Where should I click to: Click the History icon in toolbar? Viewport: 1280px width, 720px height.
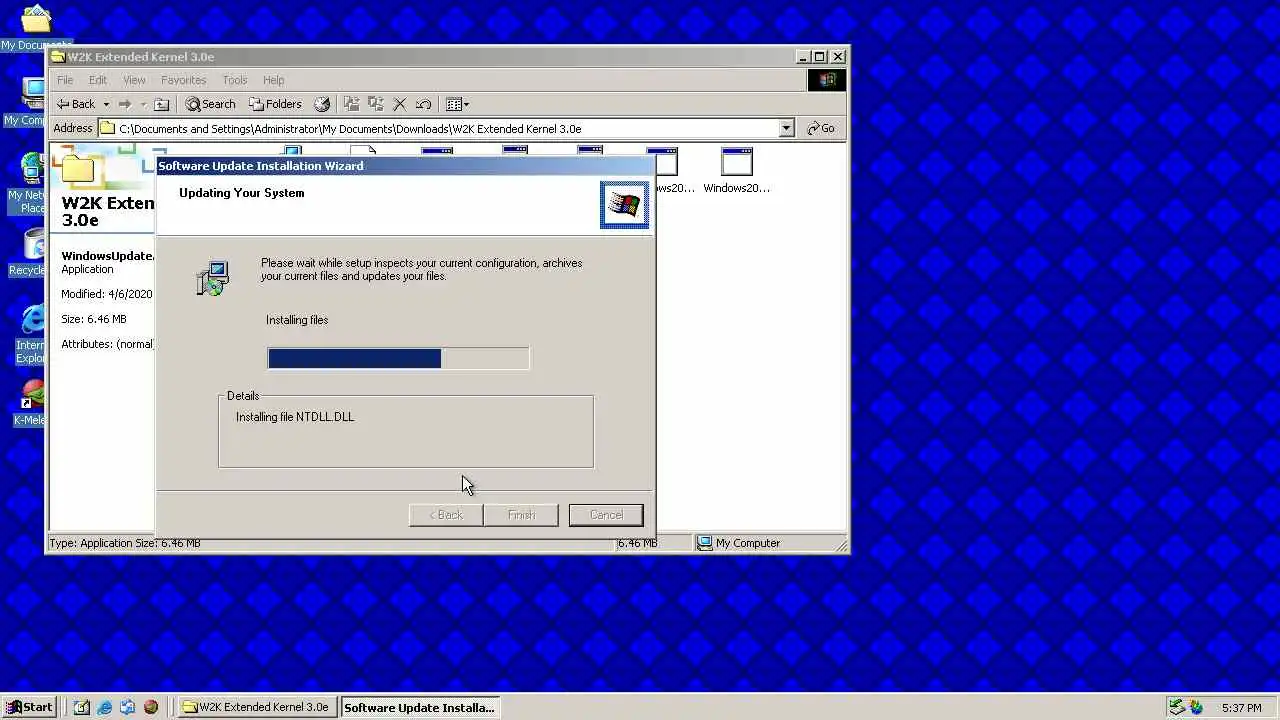[x=322, y=104]
